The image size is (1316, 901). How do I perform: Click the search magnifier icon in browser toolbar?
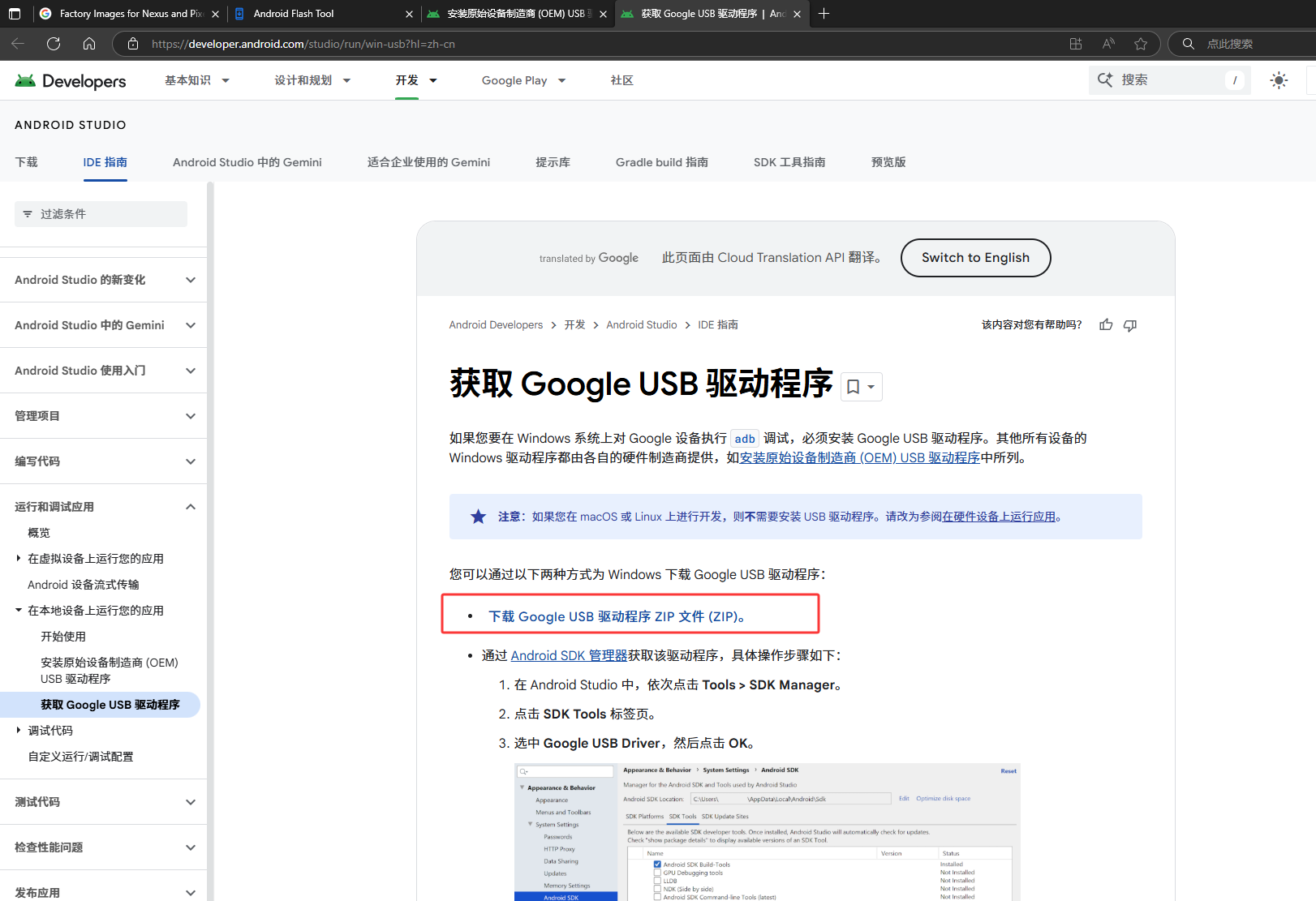[x=1188, y=44]
